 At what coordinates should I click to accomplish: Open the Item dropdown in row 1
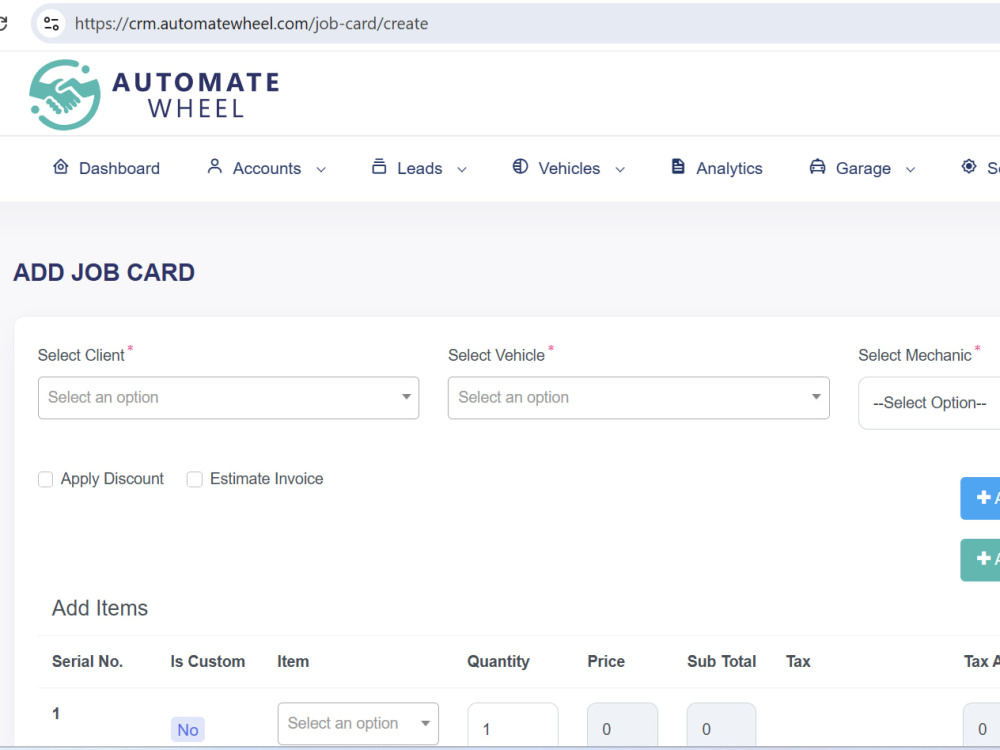(358, 724)
